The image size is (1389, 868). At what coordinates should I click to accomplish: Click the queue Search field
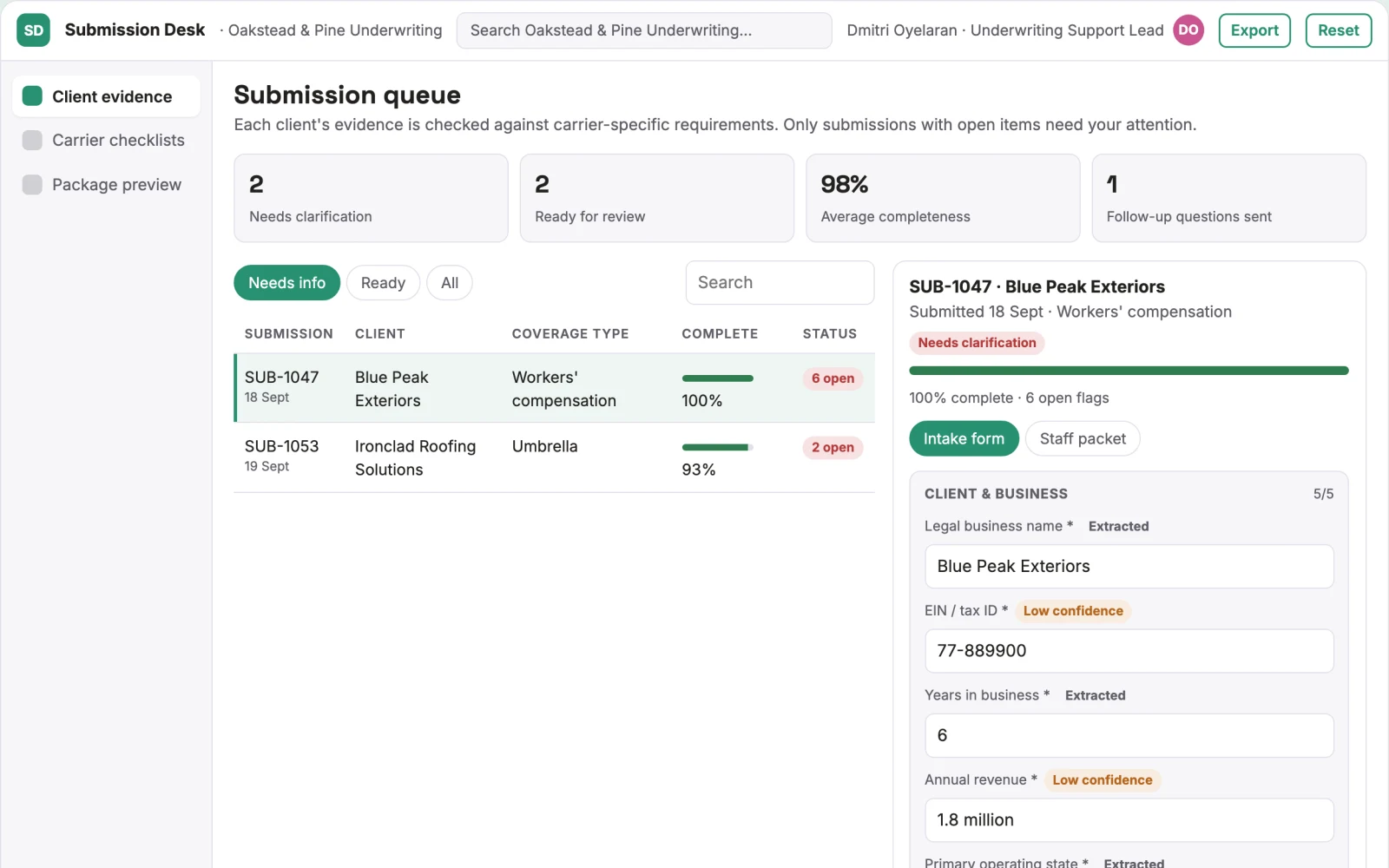780,283
